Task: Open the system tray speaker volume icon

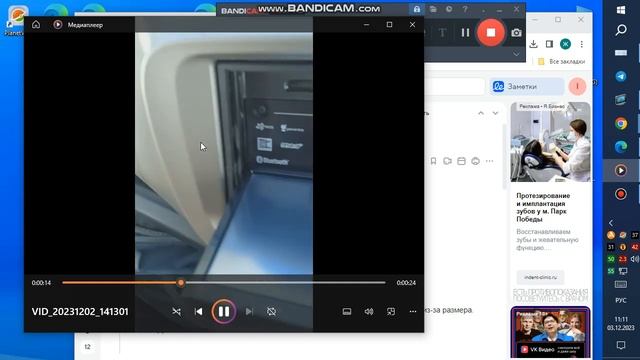Action: 635,259
